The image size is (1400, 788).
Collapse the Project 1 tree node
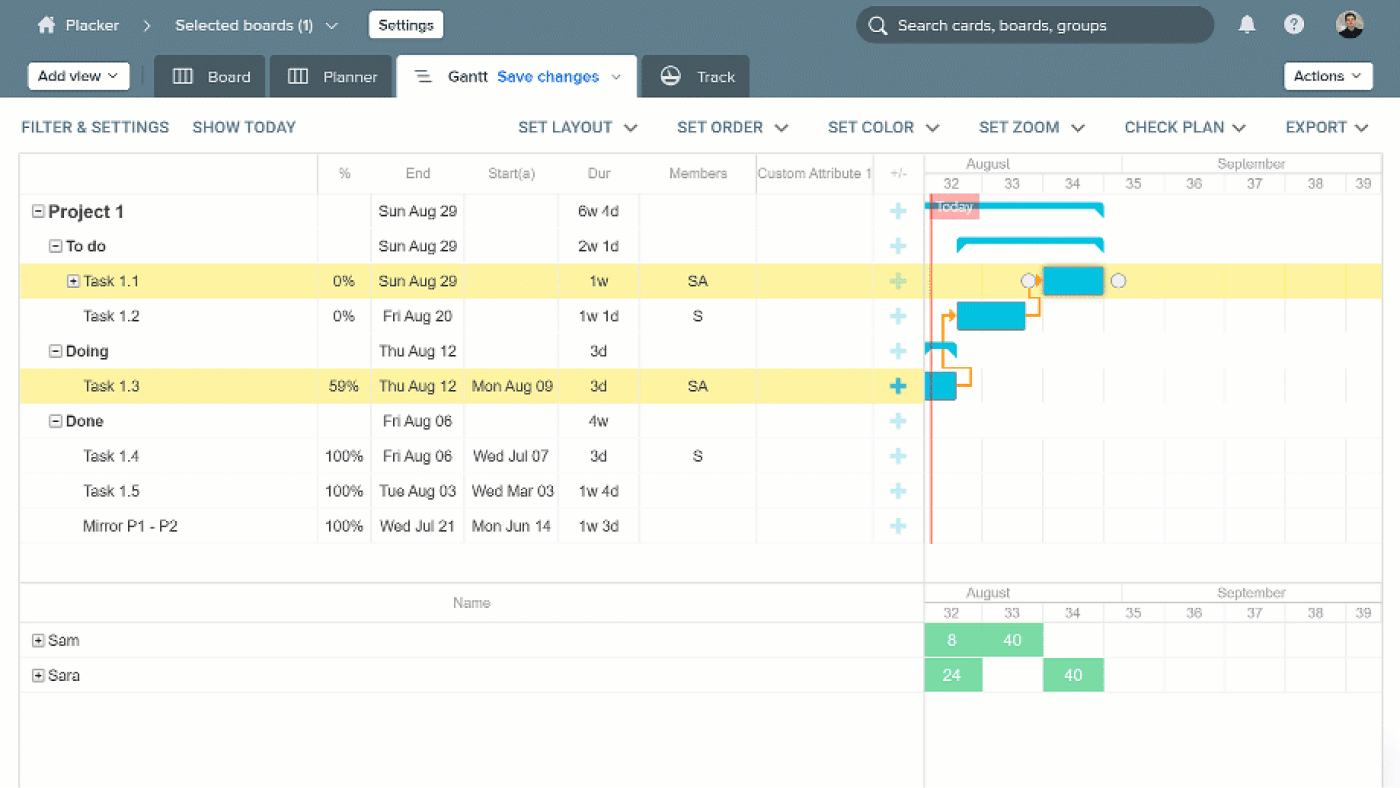click(x=38, y=212)
